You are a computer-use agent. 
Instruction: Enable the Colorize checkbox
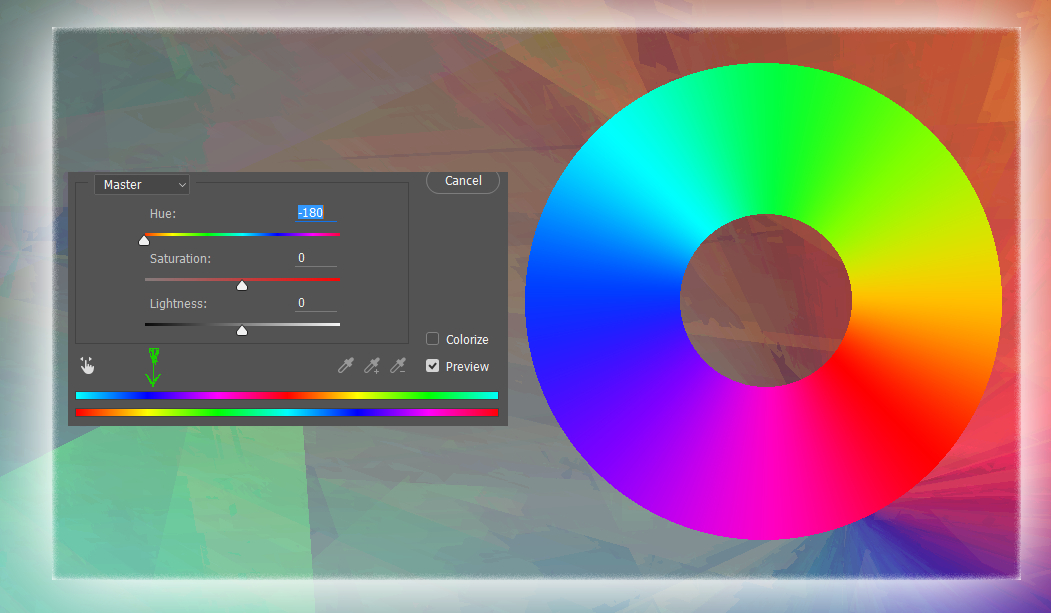[432, 339]
